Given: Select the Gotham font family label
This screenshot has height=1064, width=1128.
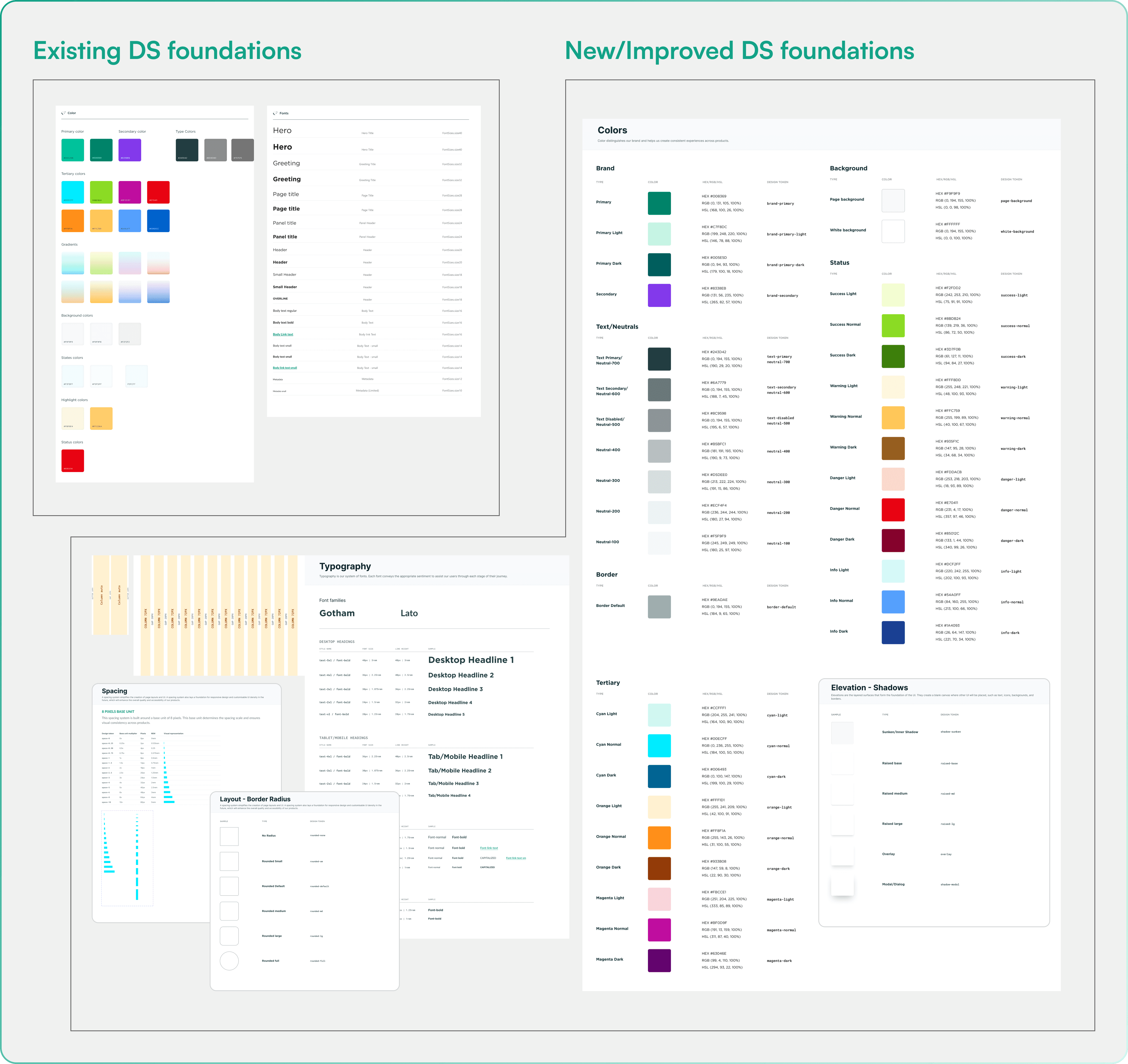Looking at the screenshot, I should (336, 613).
